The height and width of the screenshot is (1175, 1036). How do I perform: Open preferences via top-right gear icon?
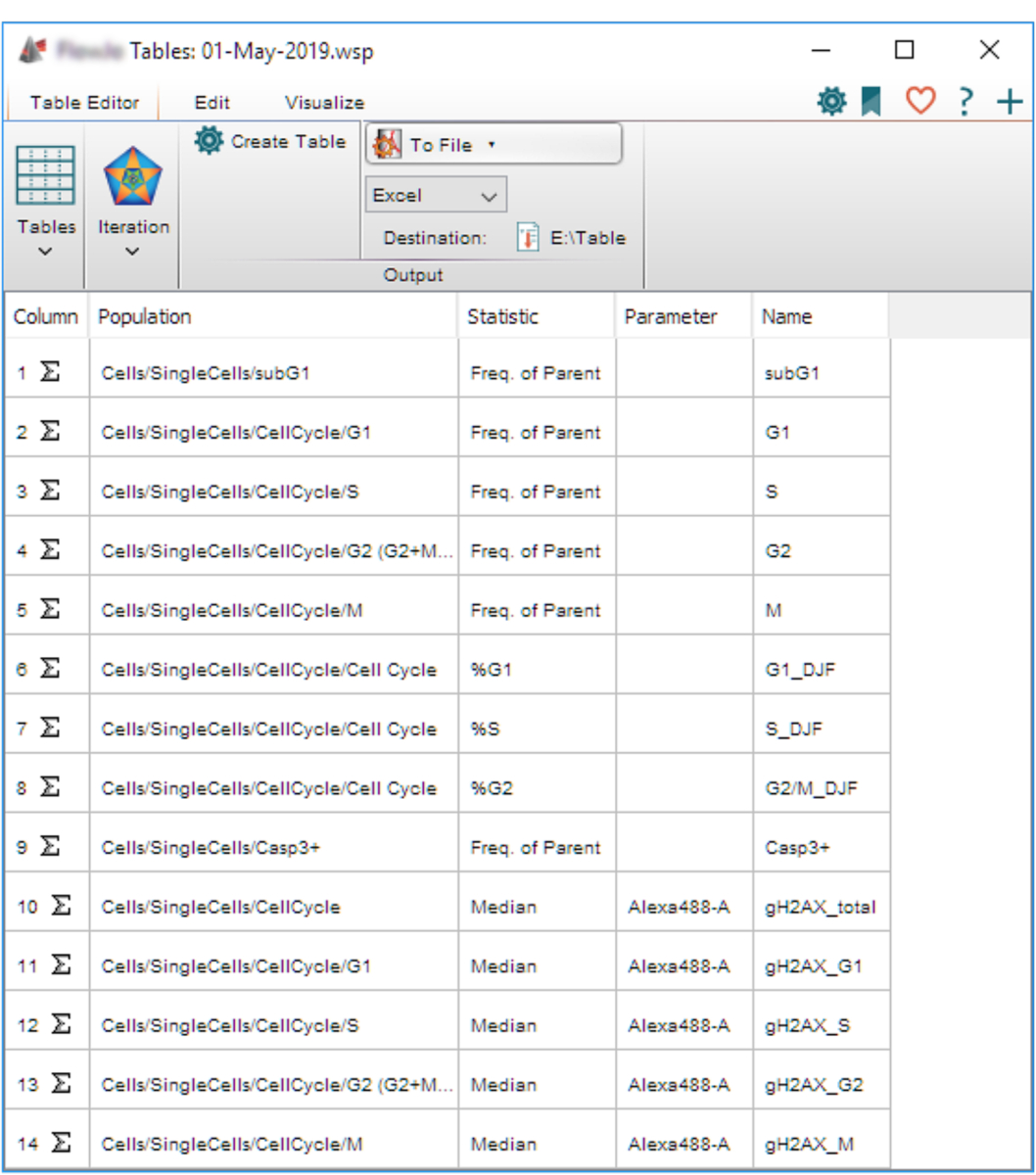(x=831, y=101)
